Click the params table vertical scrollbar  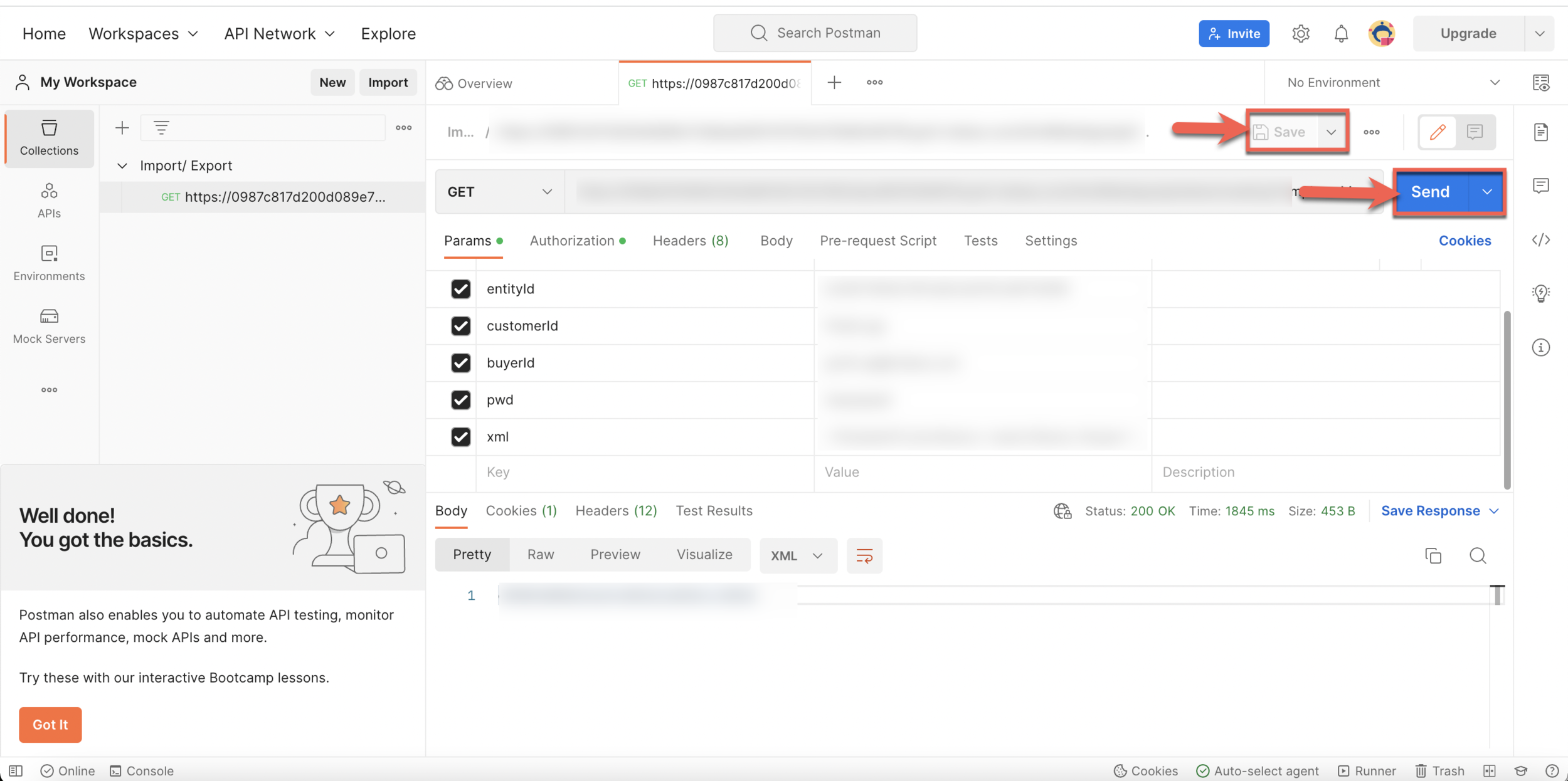[1507, 399]
